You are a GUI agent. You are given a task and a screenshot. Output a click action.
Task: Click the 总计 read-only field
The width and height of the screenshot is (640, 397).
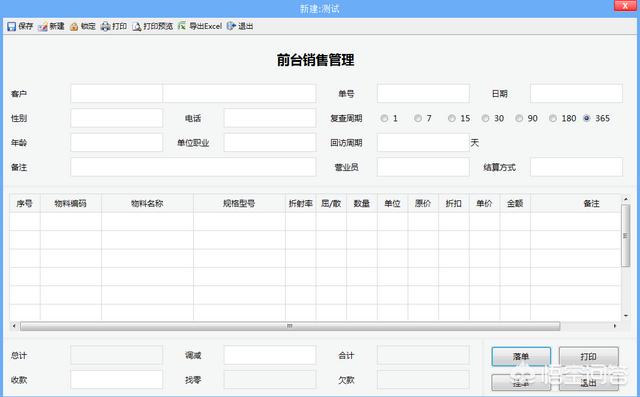click(117, 355)
